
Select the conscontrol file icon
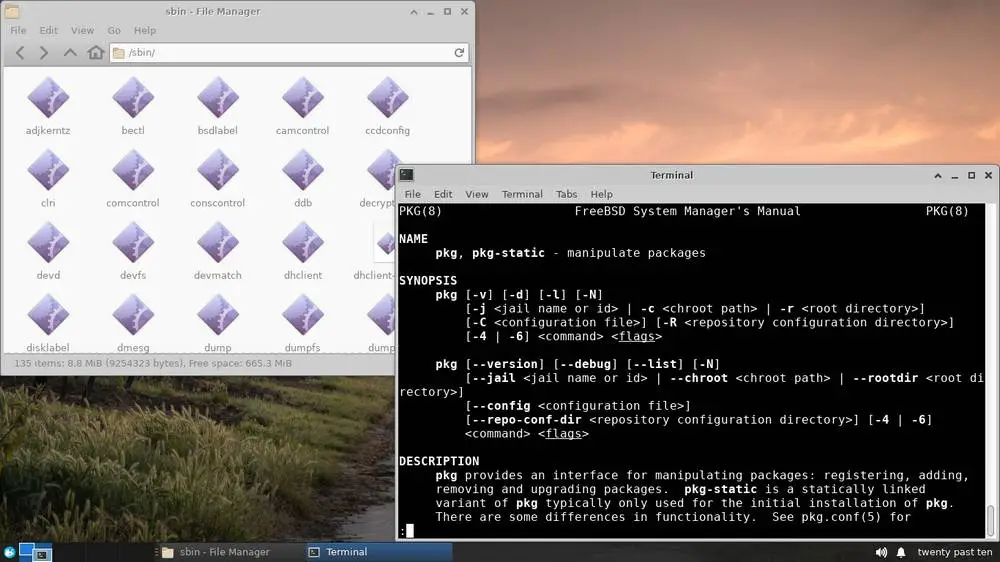tap(217, 170)
